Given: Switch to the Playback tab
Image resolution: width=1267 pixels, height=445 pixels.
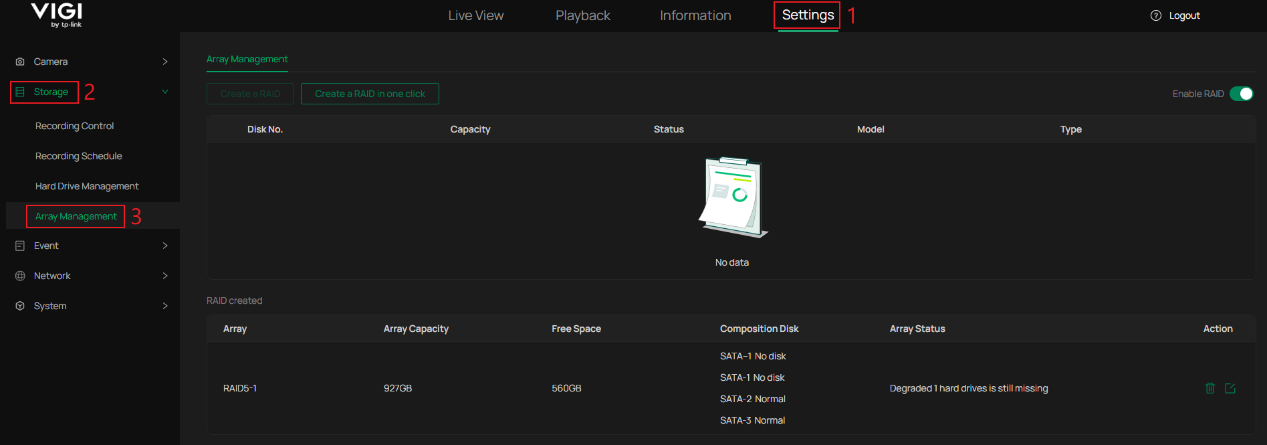Looking at the screenshot, I should (583, 16).
